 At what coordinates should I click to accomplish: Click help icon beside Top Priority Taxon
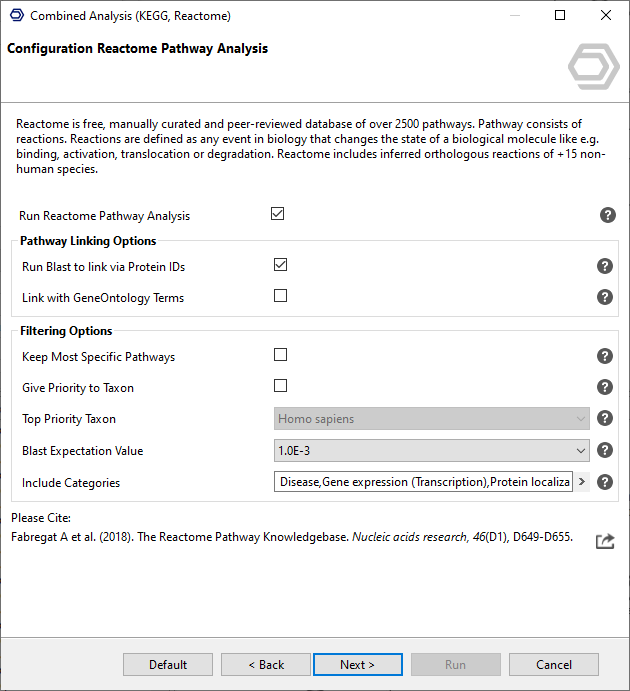[x=604, y=419]
